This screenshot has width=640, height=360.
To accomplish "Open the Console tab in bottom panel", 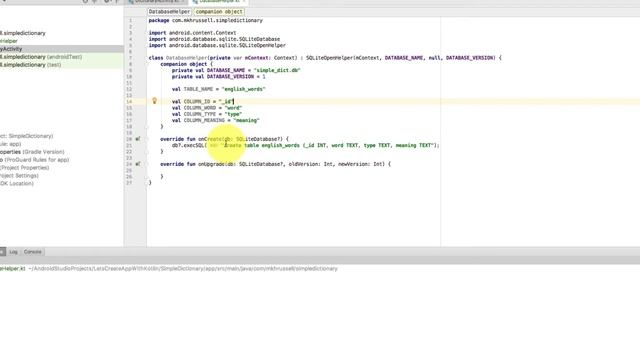I will (33, 252).
